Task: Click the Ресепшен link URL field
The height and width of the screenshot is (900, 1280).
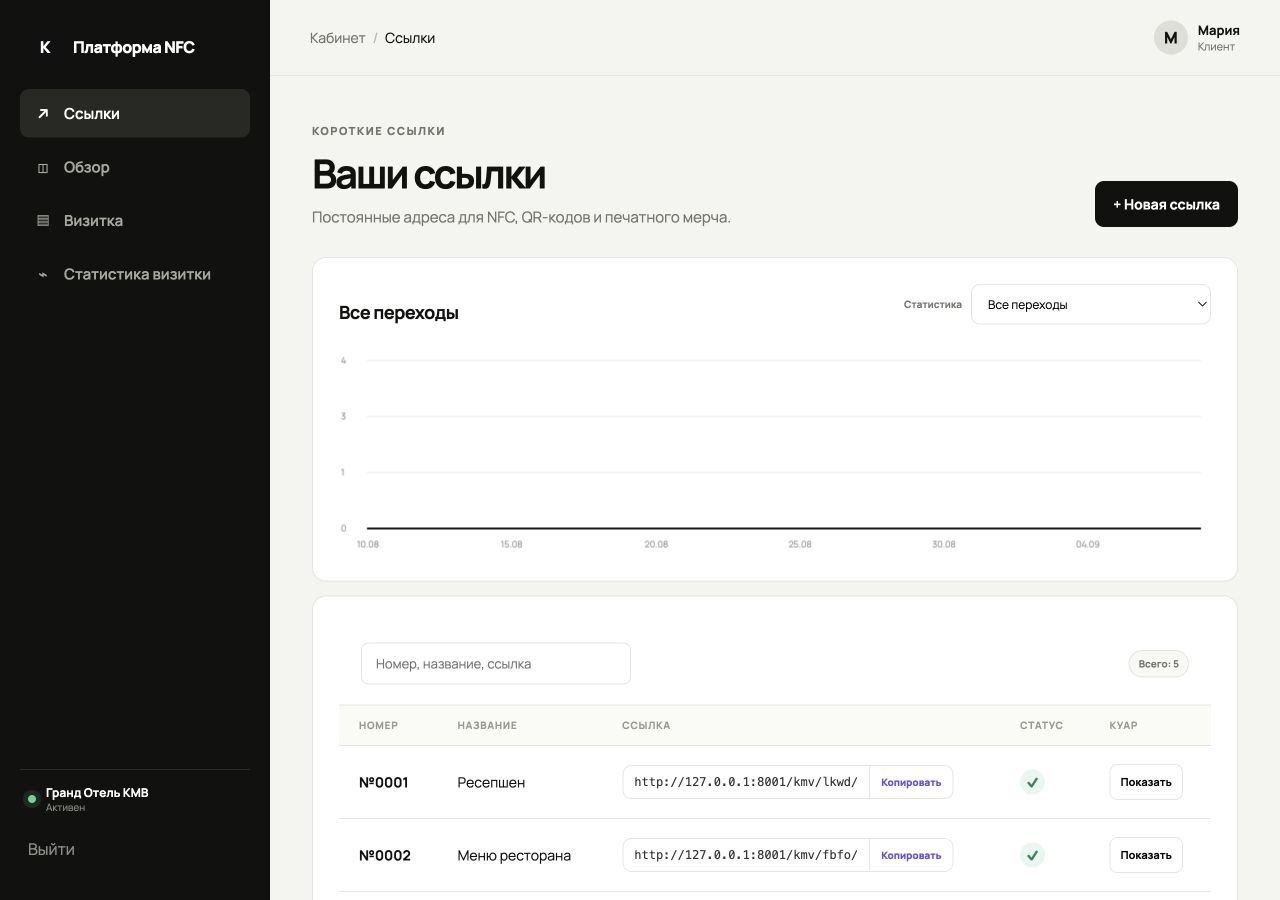Action: 746,782
